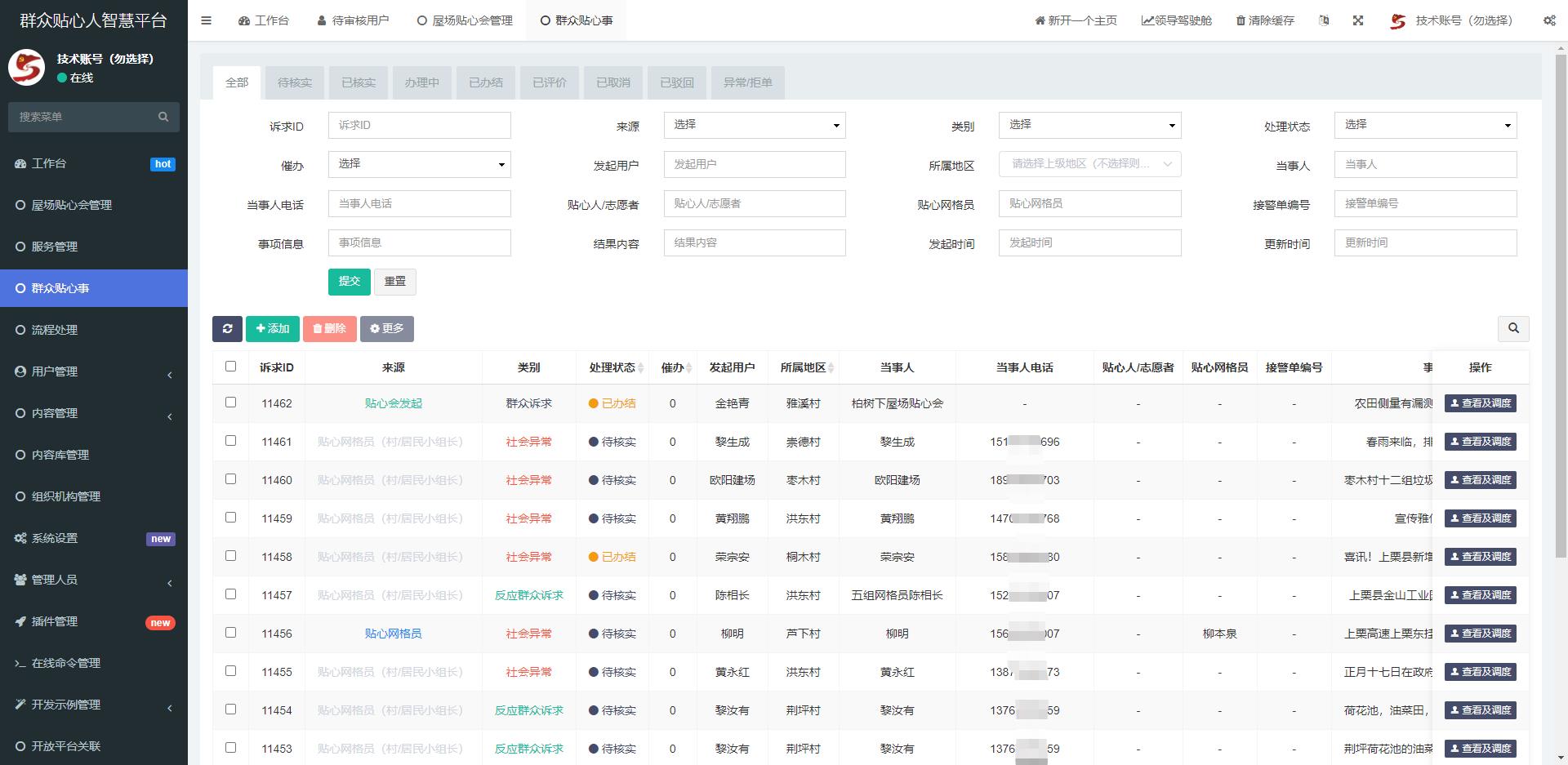Image resolution: width=1568 pixels, height=765 pixels.
Task: Open 开发示例管理 magic wand item
Action: (94, 705)
